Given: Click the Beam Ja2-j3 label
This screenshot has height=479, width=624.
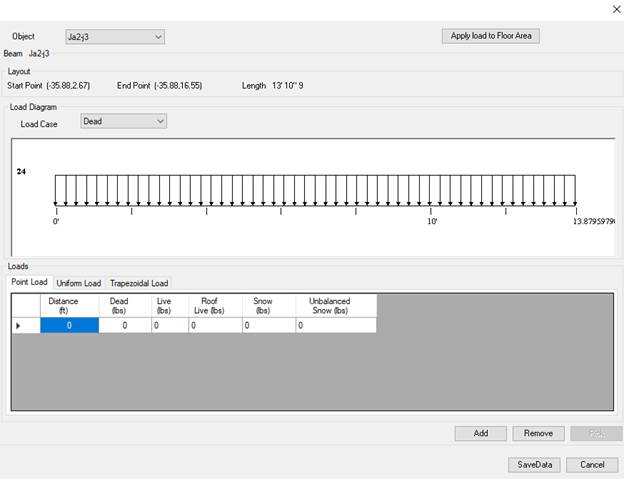Looking at the screenshot, I should 26,54.
